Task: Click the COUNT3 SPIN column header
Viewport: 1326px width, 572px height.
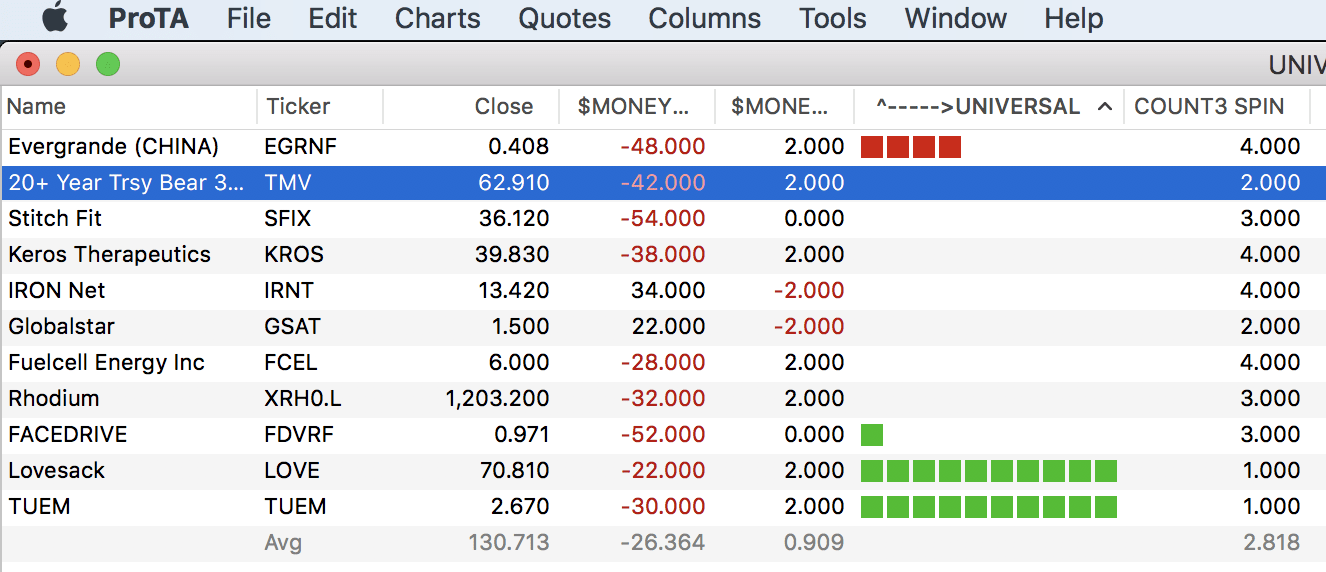Action: (x=1208, y=107)
